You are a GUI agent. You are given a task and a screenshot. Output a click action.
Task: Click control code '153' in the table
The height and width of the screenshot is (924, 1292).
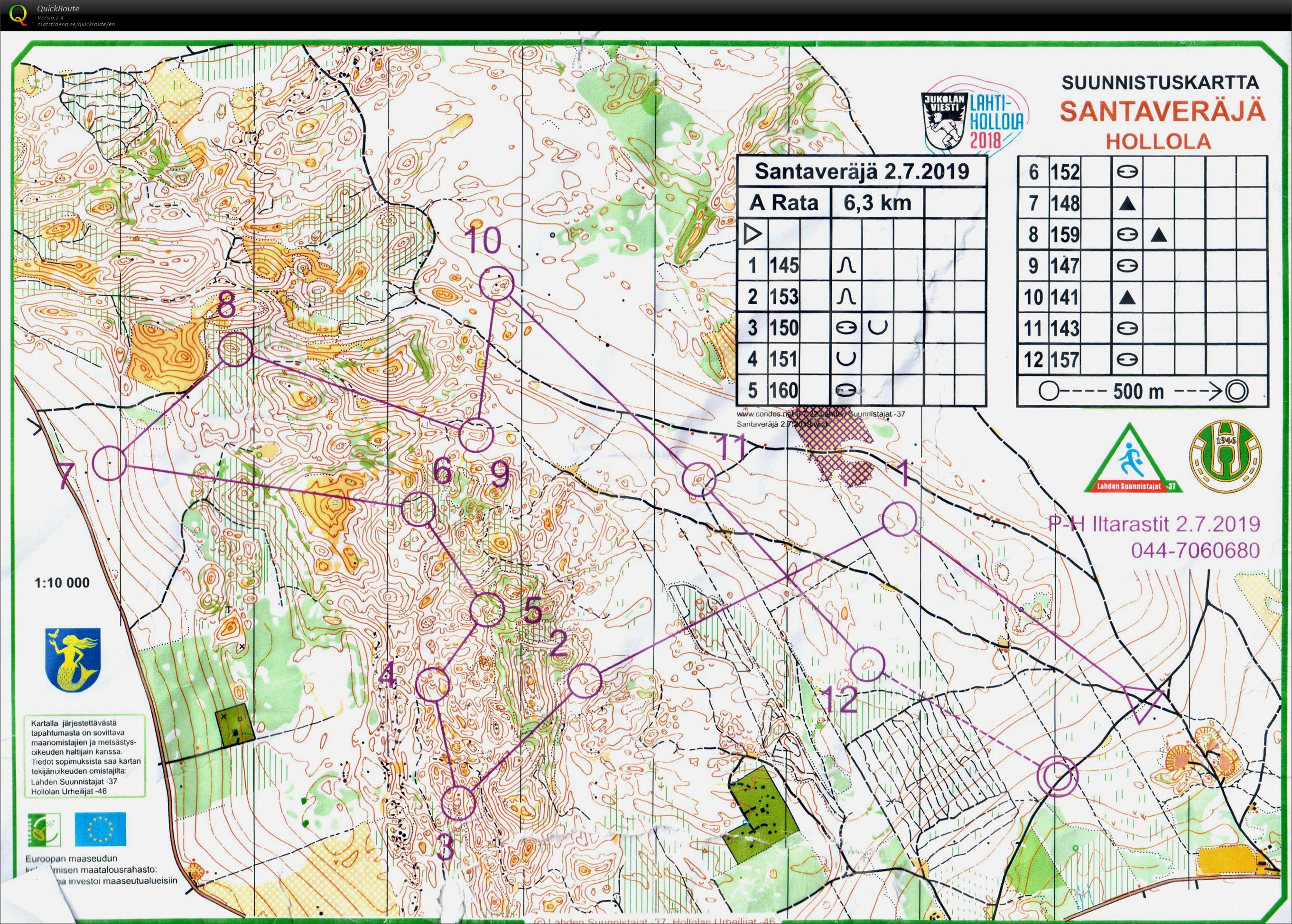click(784, 297)
